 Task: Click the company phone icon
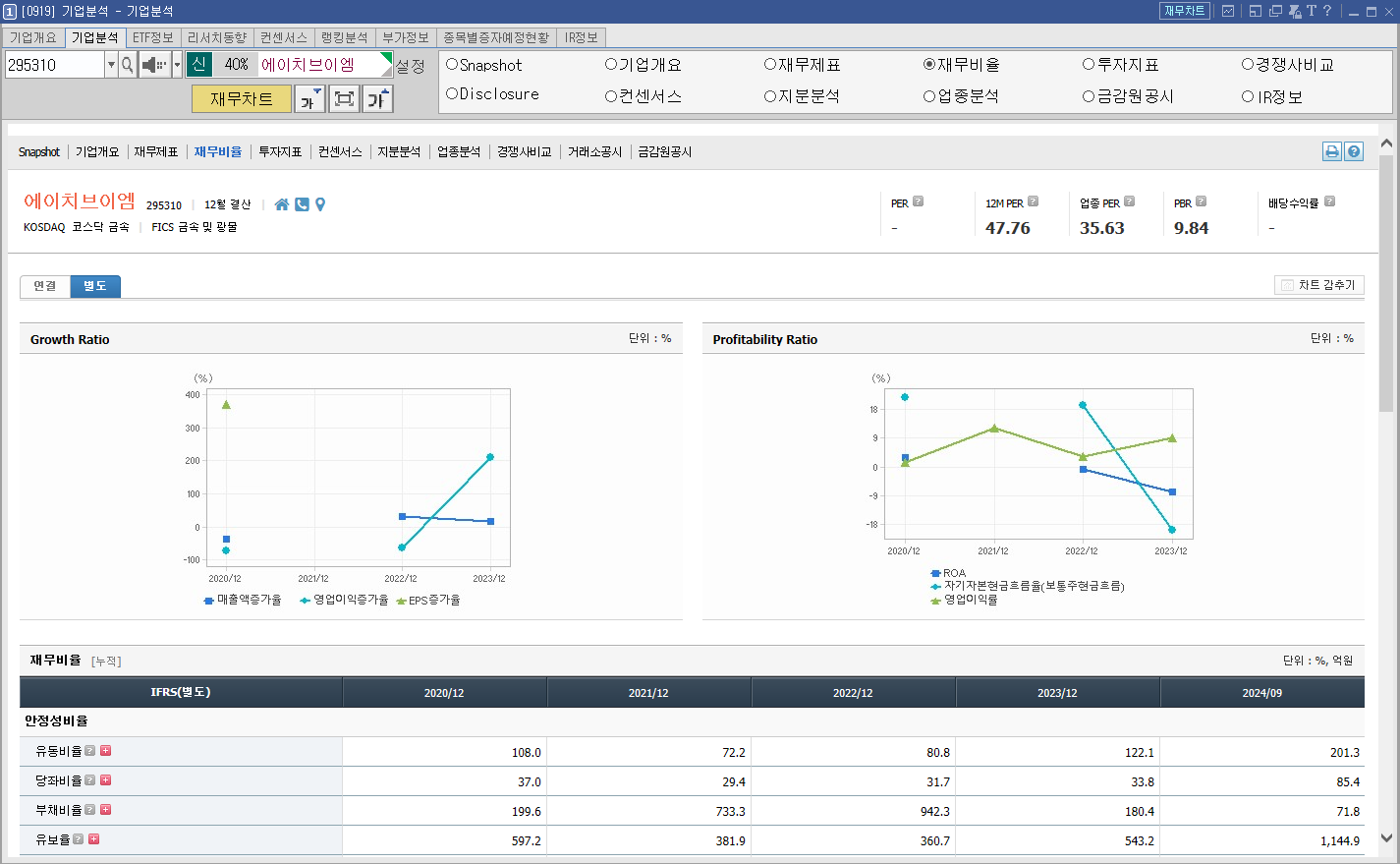[x=302, y=204]
